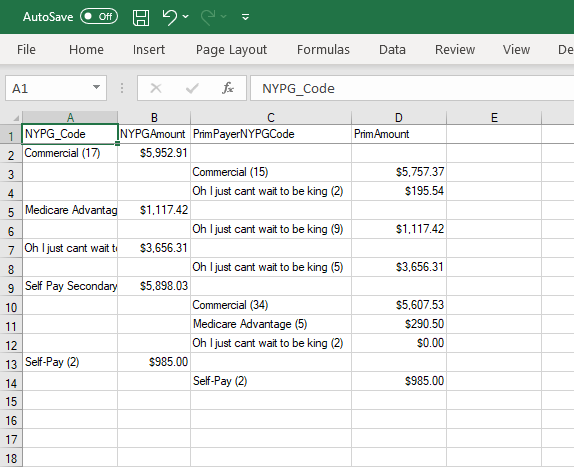Open Customize Quick Access Toolbar dropdown
Screen dimensions: 574x467
pos(246,17)
